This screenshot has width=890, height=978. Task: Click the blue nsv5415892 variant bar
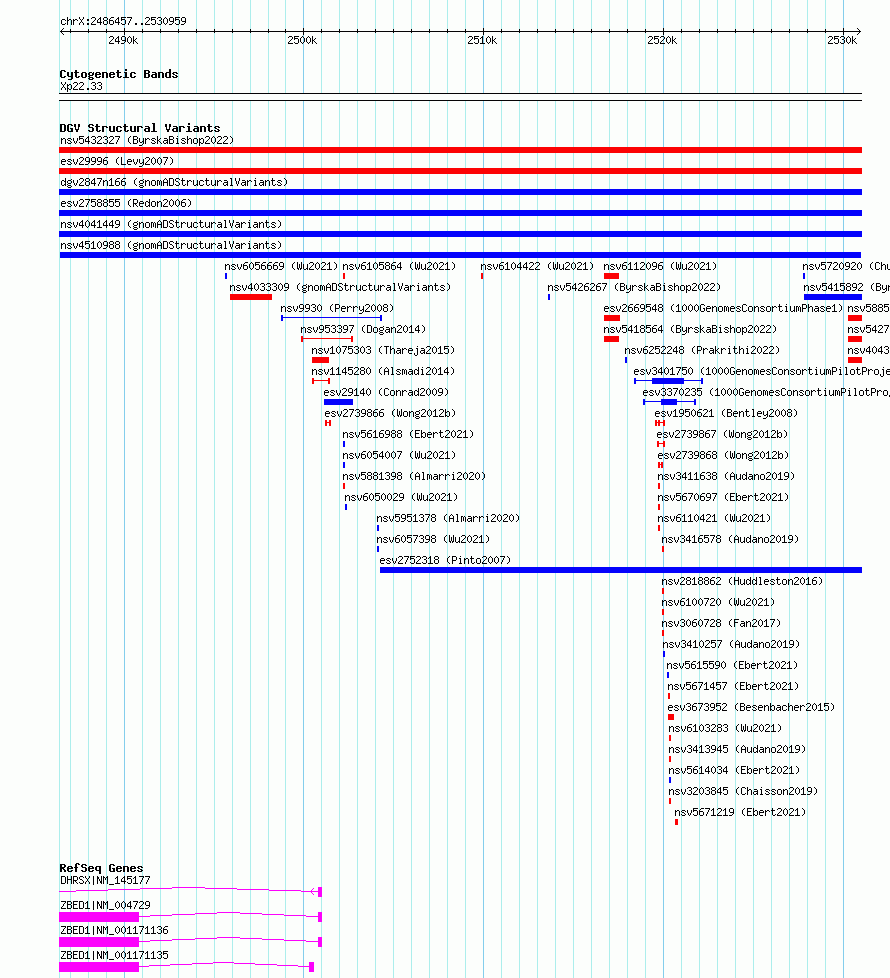coord(833,297)
